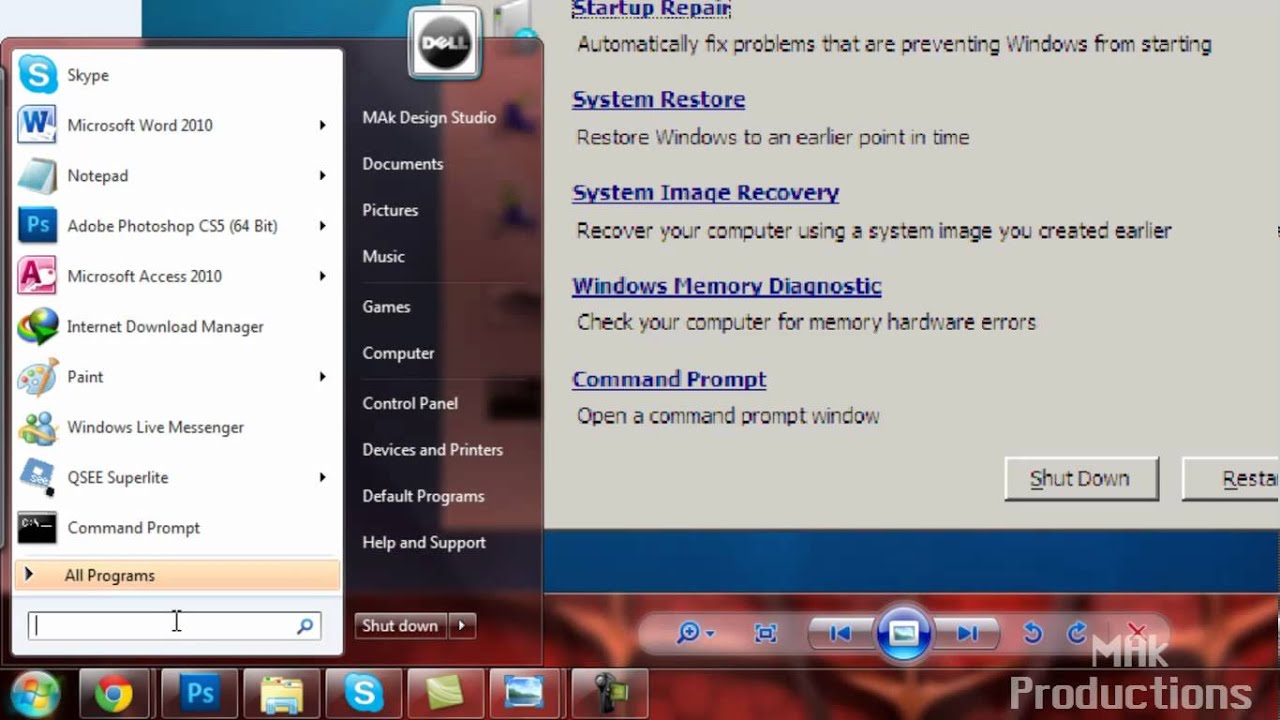Open MAk Design Studio user folder
This screenshot has height=720, width=1280.
coord(429,117)
